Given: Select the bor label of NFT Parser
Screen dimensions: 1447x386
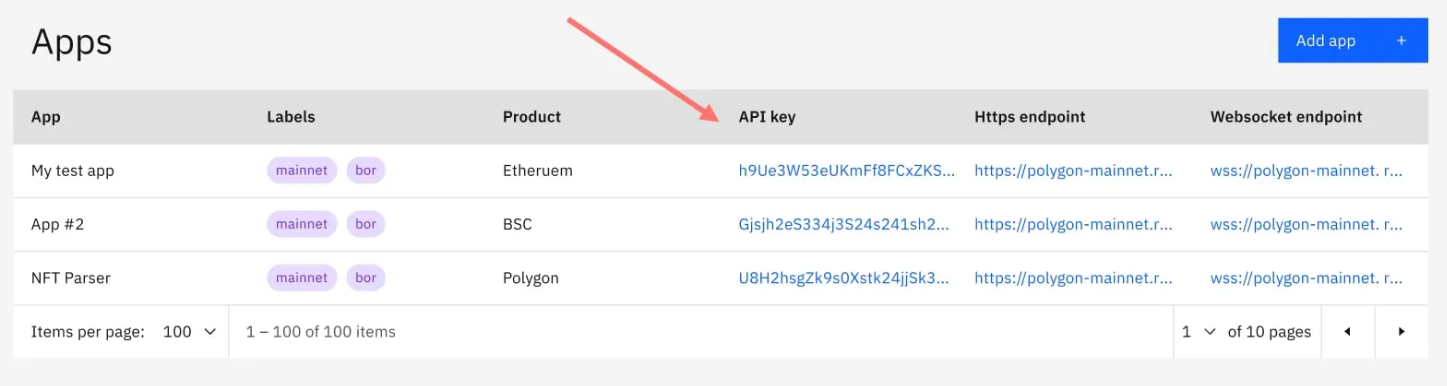Looking at the screenshot, I should pyautogui.click(x=366, y=278).
